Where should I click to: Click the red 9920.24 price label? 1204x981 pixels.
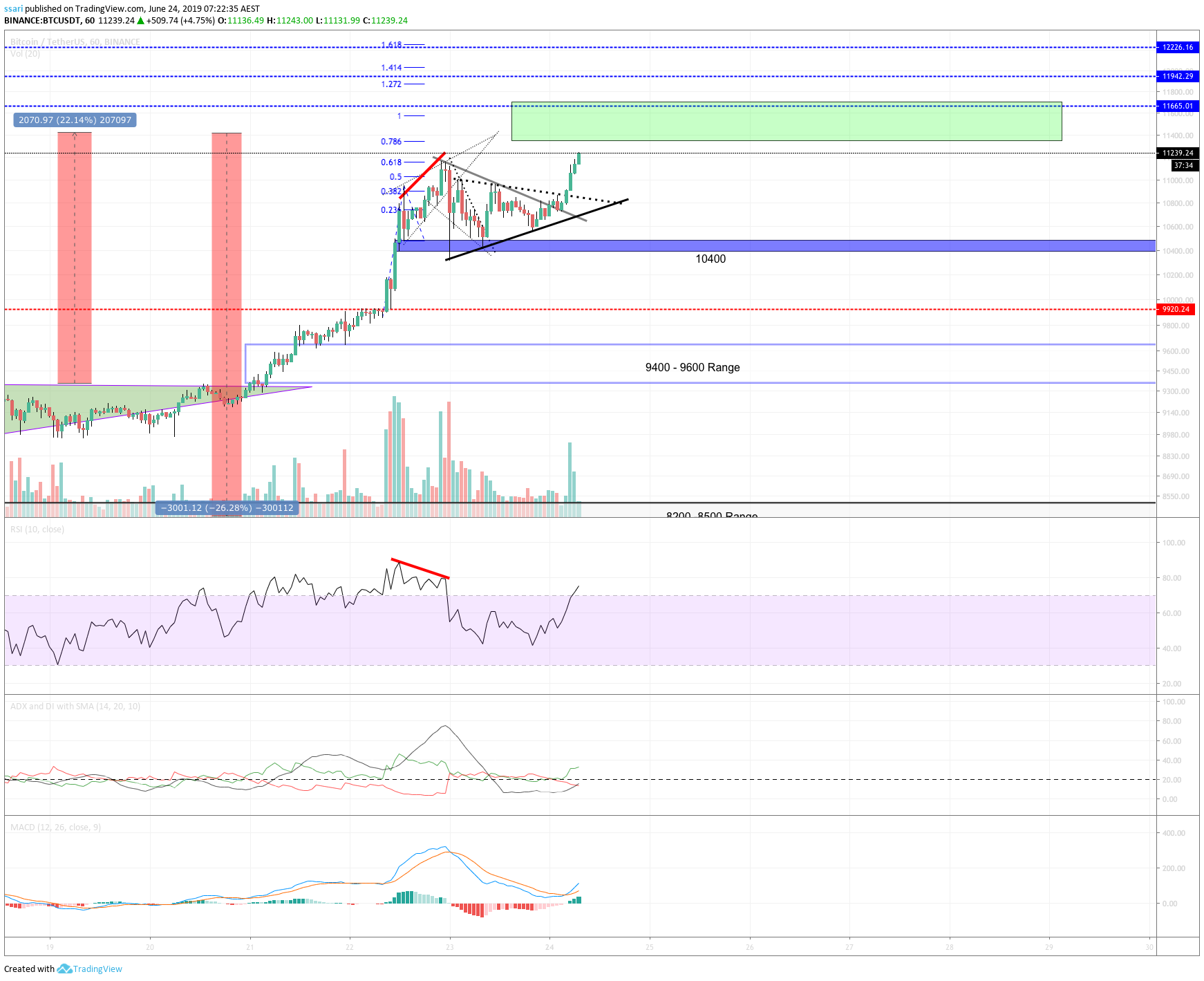point(1176,309)
